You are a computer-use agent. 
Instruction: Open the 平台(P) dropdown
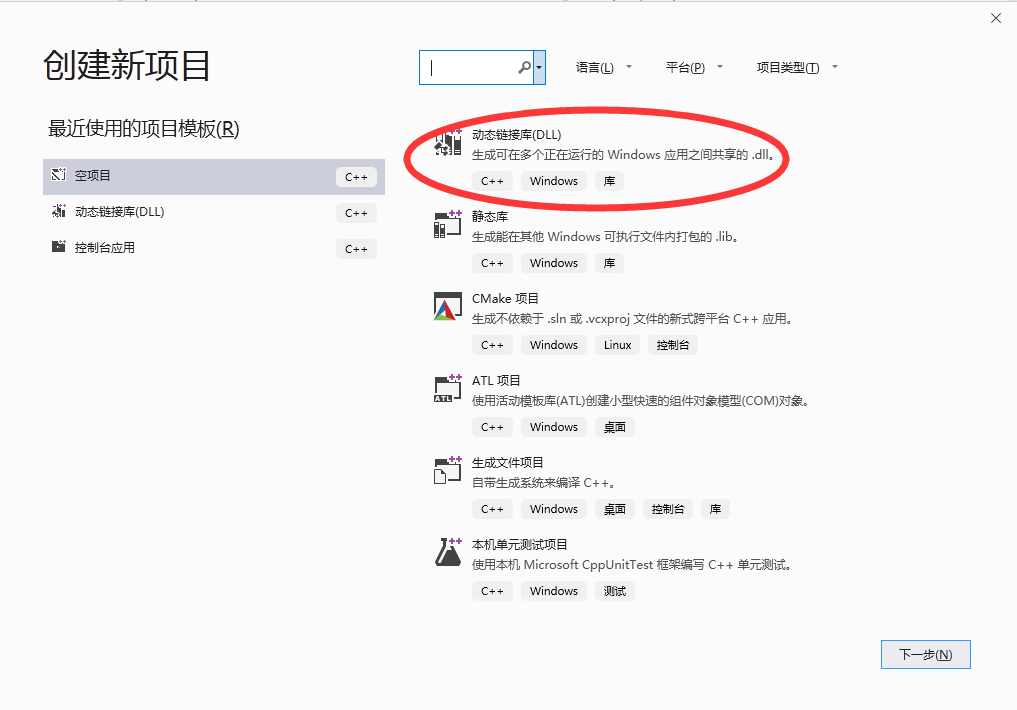pos(693,66)
